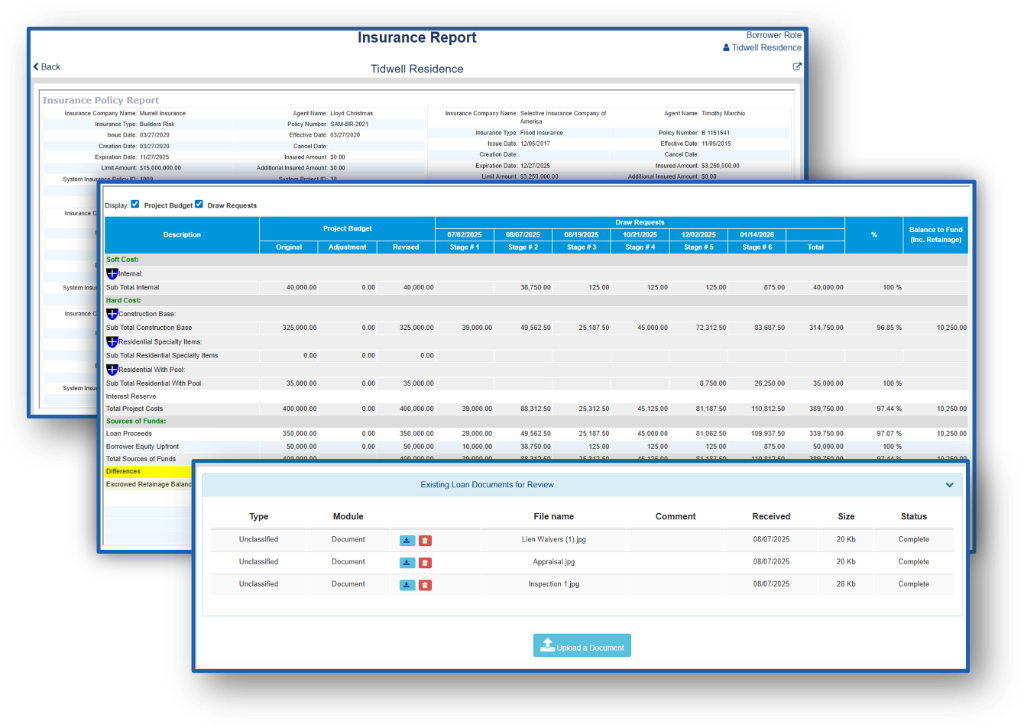Expand the Internal soft cost category
This screenshot has height=727, width=1024.
[111, 273]
